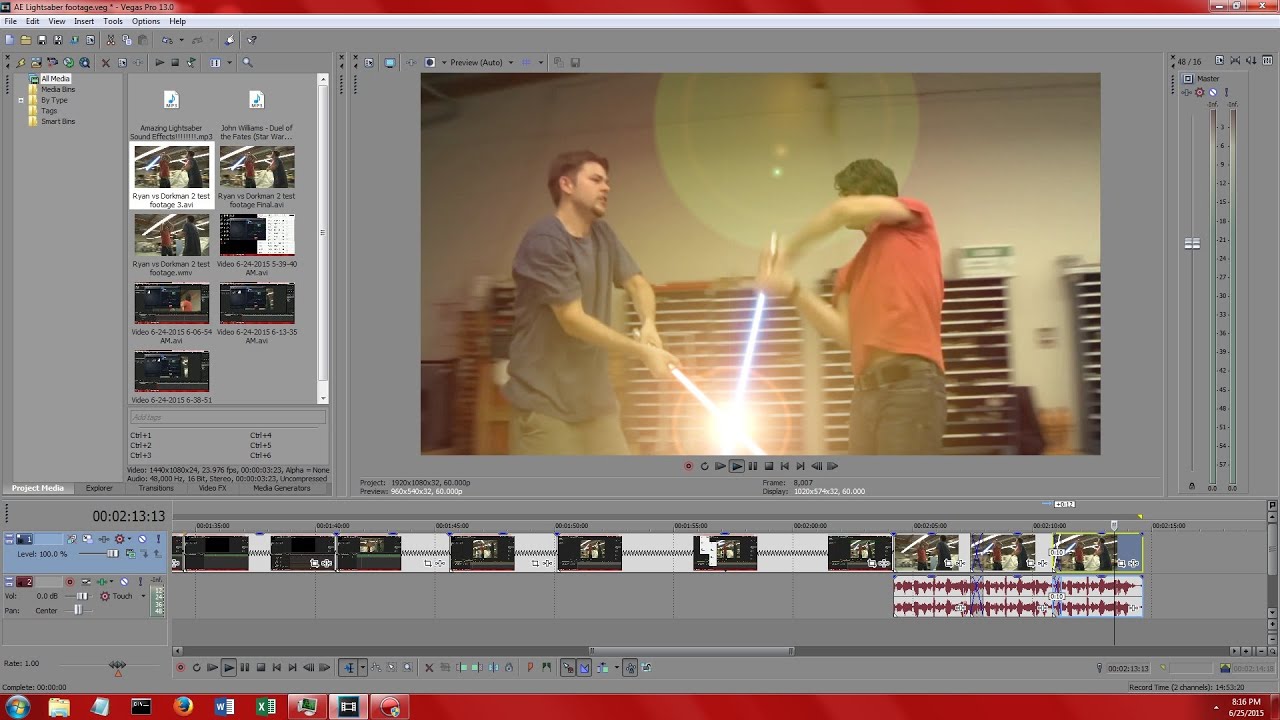
Task: Pause playback in the video preview transport
Action: coord(753,466)
